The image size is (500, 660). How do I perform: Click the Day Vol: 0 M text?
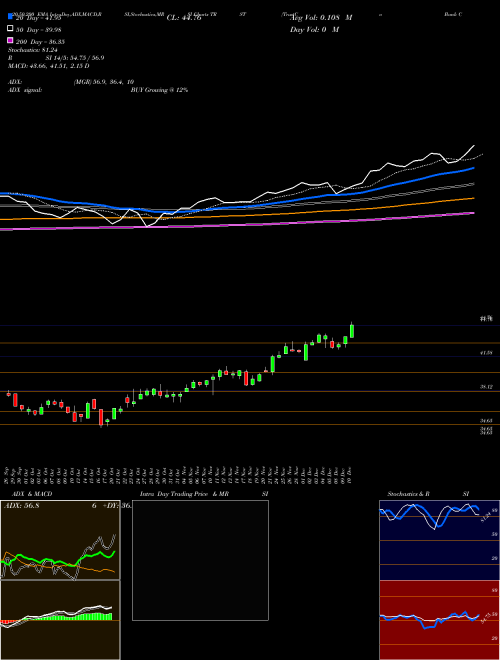(x=314, y=30)
